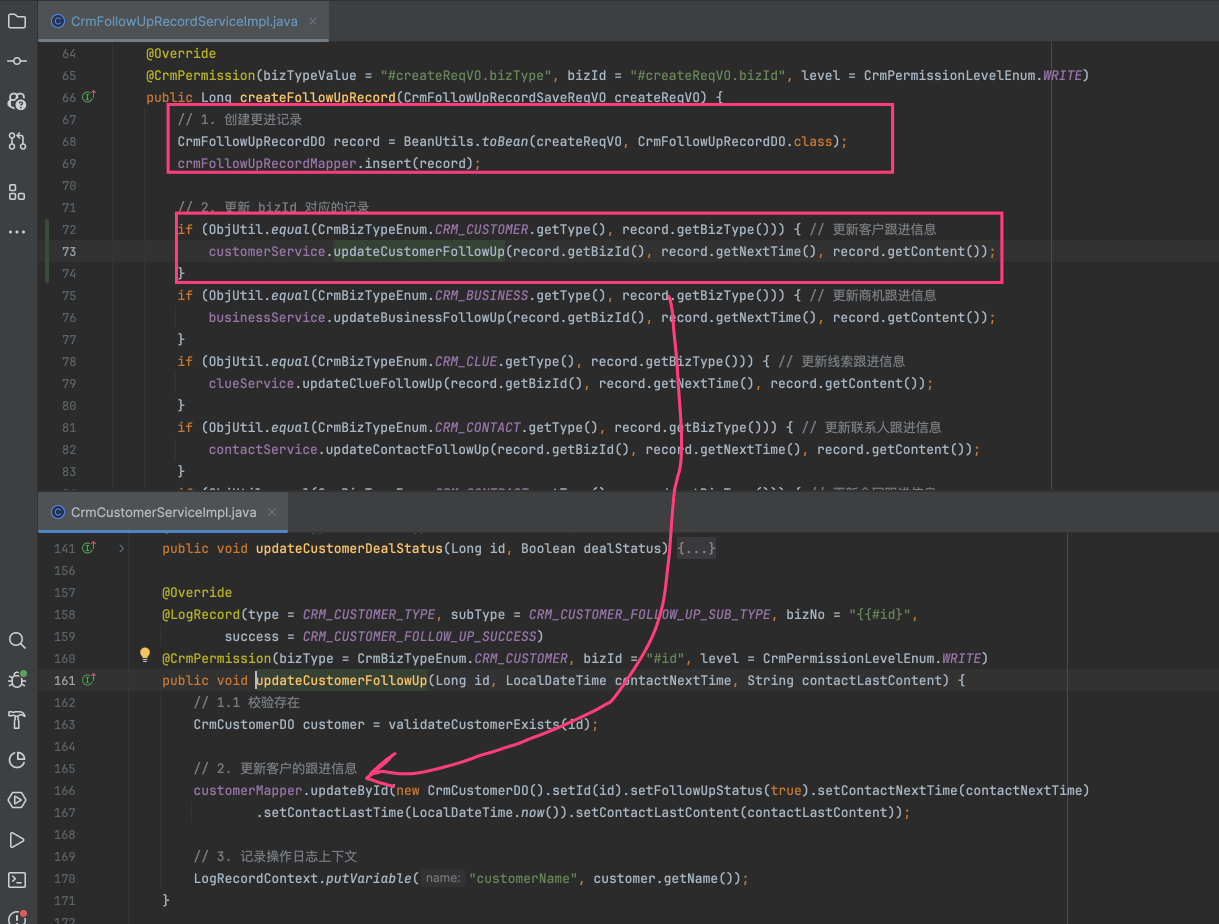Open the Build hammer tool window
Screen dimensions: 1219x924
click(x=16, y=720)
